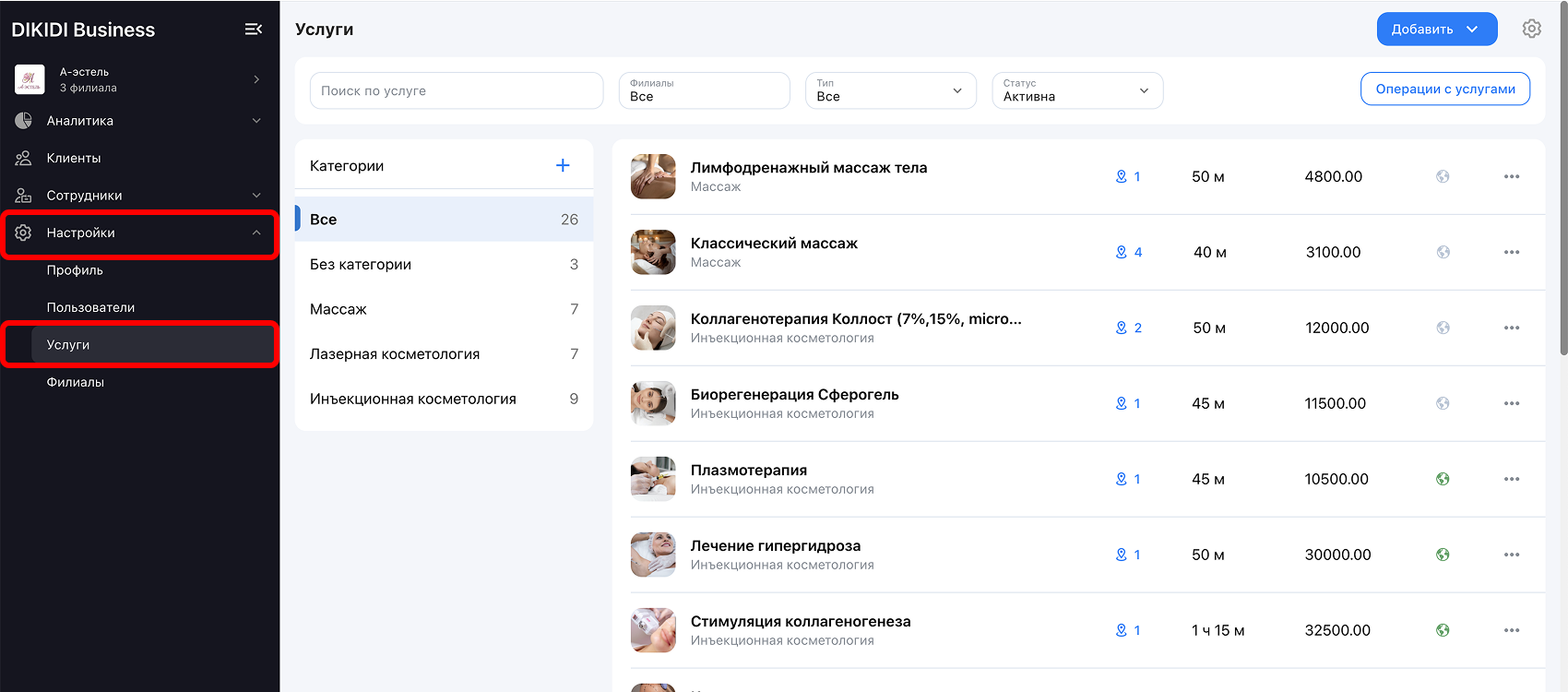
Task: Open more options for Лимфодренажный массаж тела
Action: tap(1512, 176)
